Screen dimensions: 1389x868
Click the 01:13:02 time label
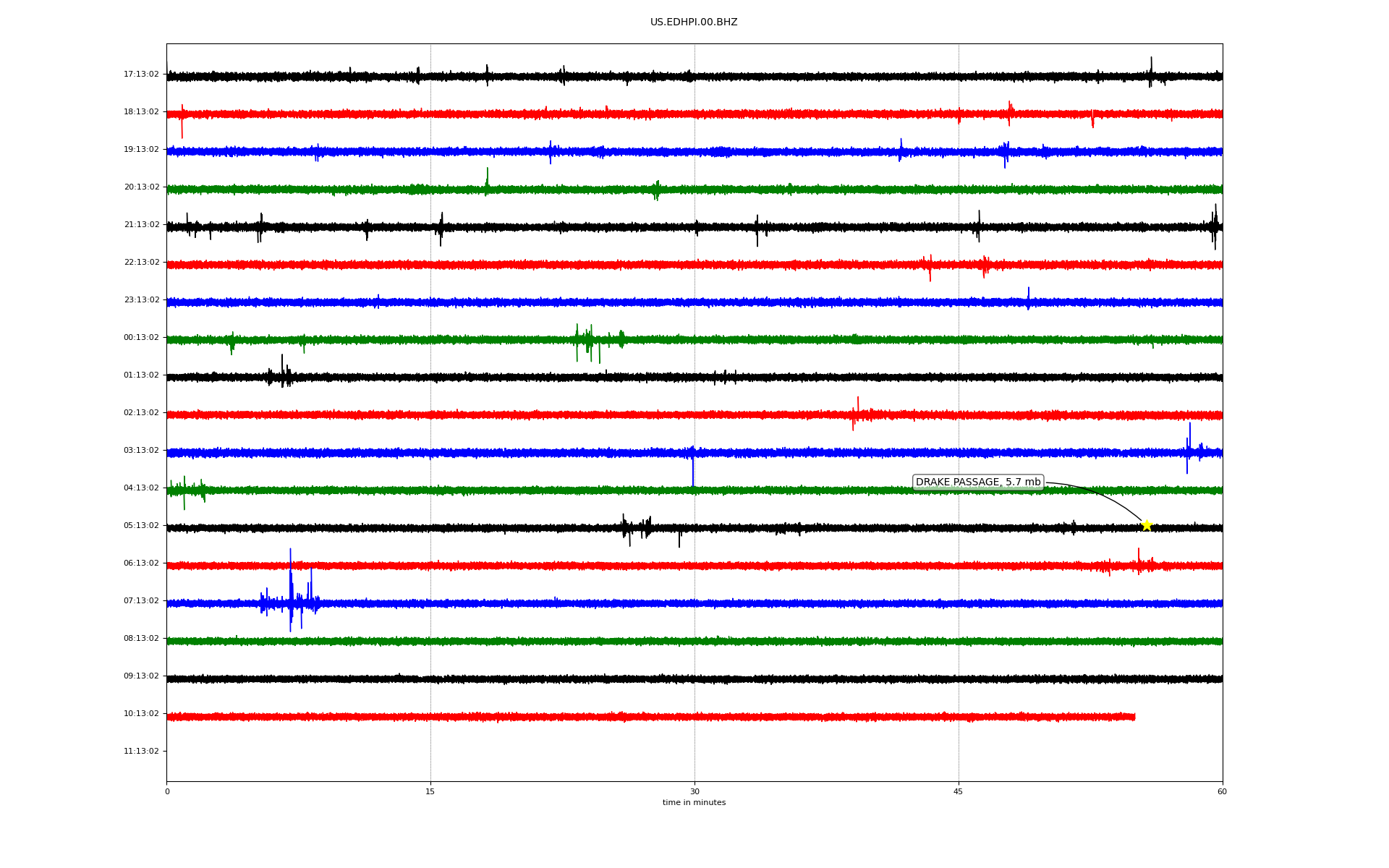point(141,375)
